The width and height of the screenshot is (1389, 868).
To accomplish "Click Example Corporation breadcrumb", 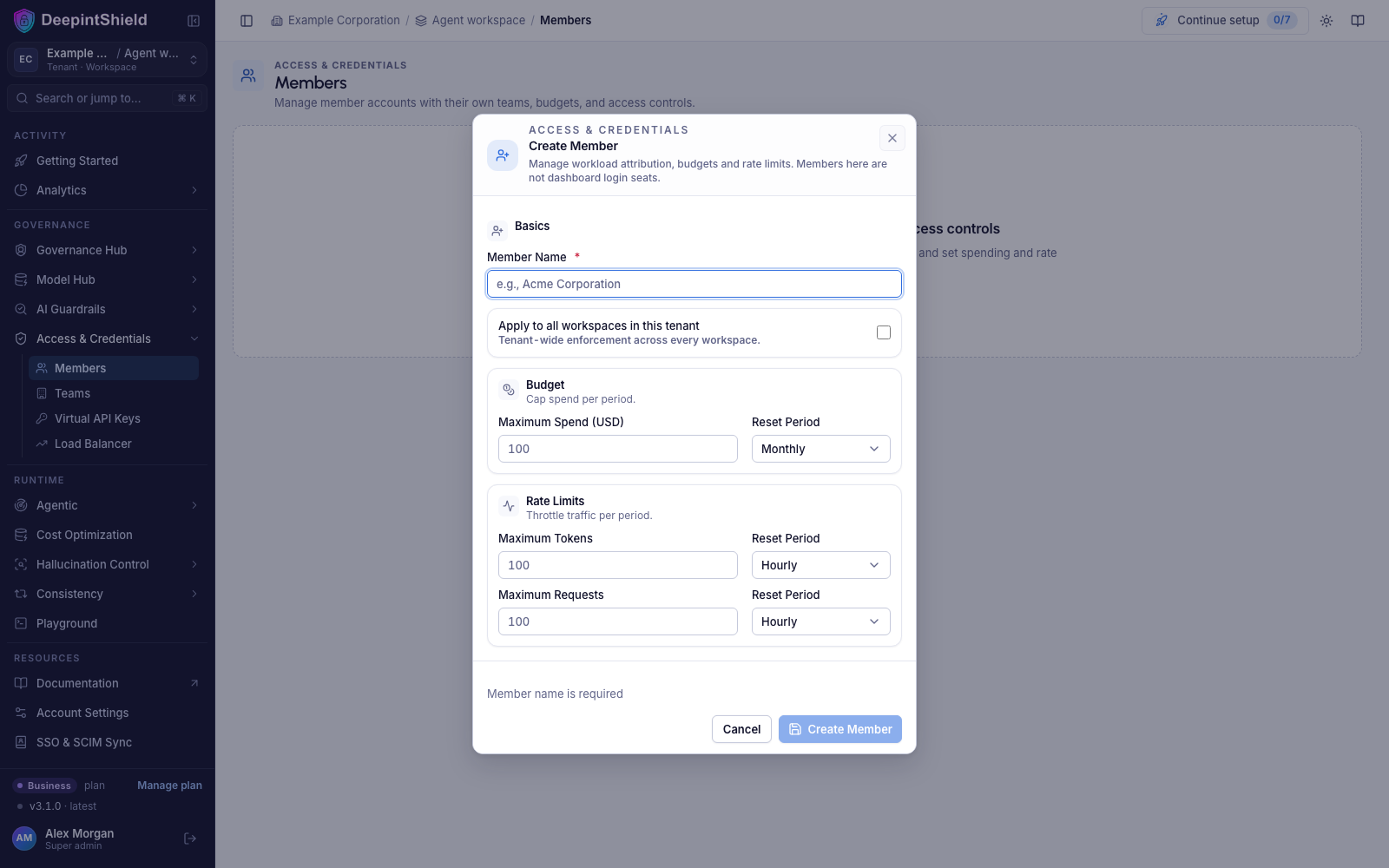I will coord(335,21).
